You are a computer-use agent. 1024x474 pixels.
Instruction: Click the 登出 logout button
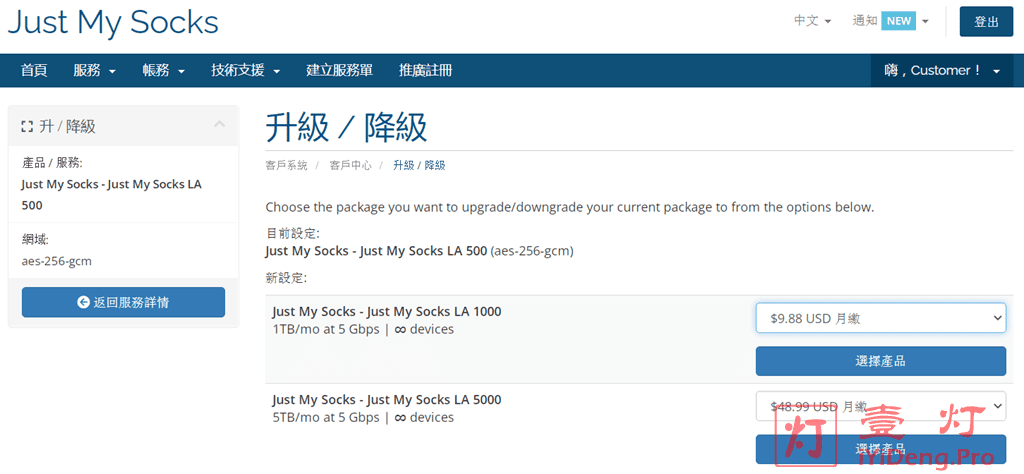coord(986,22)
